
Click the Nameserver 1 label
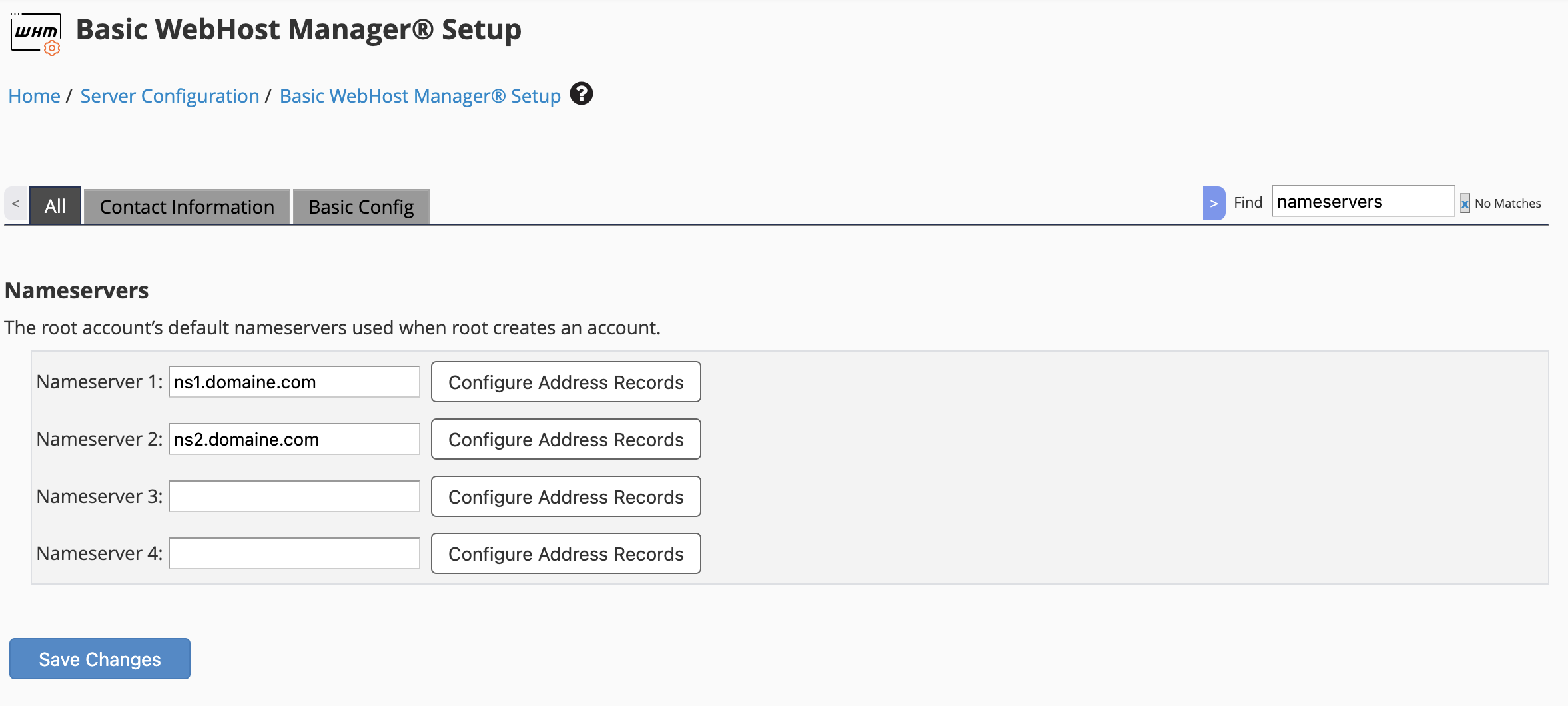coord(99,382)
